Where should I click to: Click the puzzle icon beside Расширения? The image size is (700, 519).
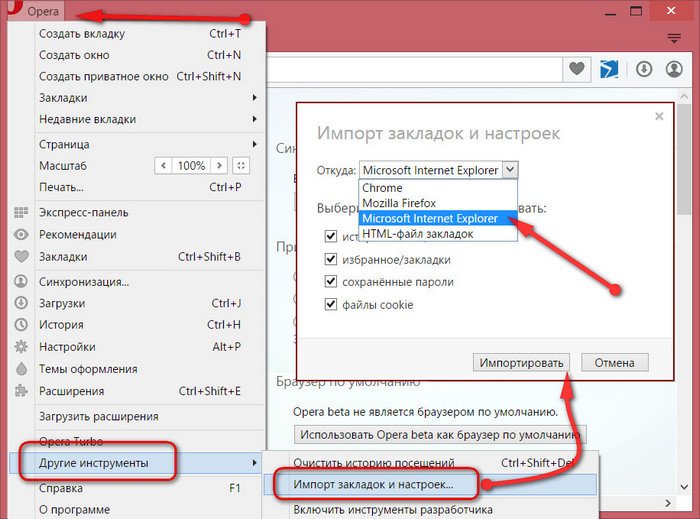click(x=20, y=391)
